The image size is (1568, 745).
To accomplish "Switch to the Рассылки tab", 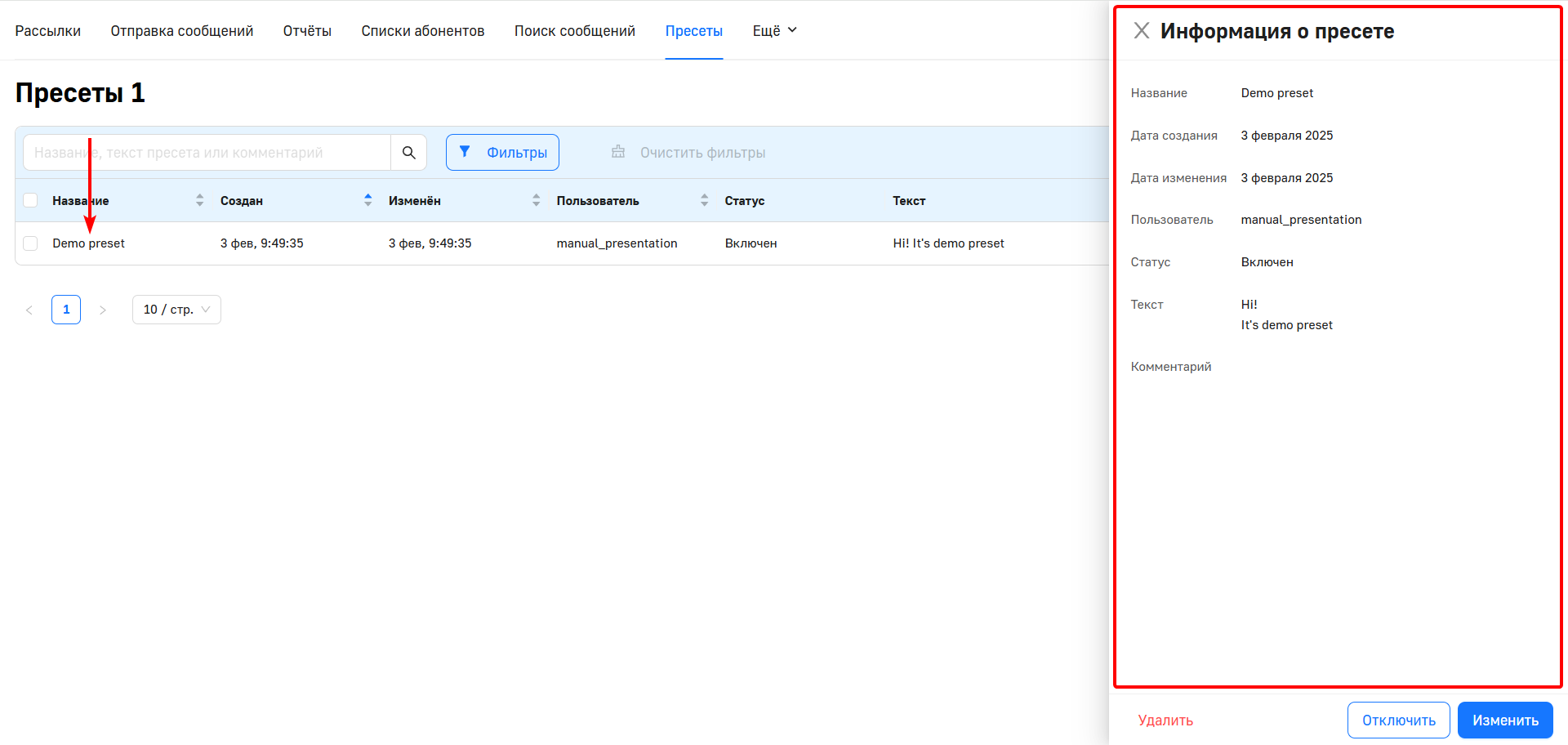I will coord(48,31).
